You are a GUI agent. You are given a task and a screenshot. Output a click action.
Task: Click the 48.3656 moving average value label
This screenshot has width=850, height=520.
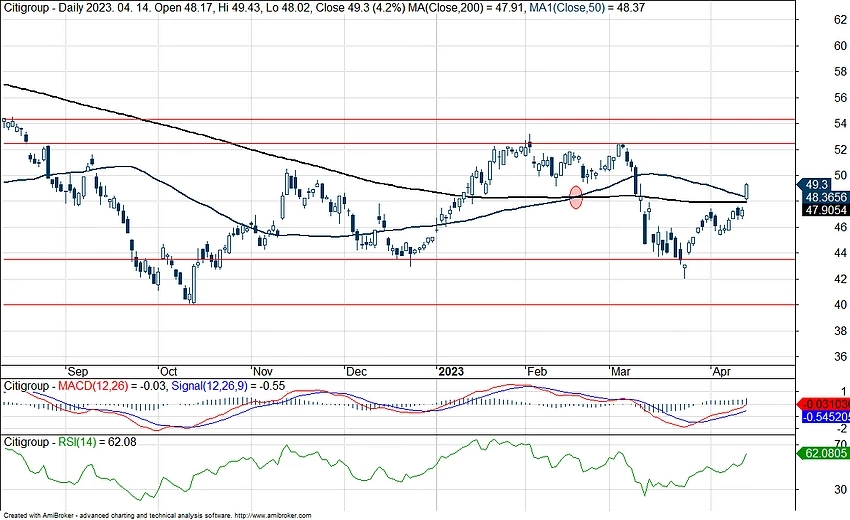click(x=825, y=197)
